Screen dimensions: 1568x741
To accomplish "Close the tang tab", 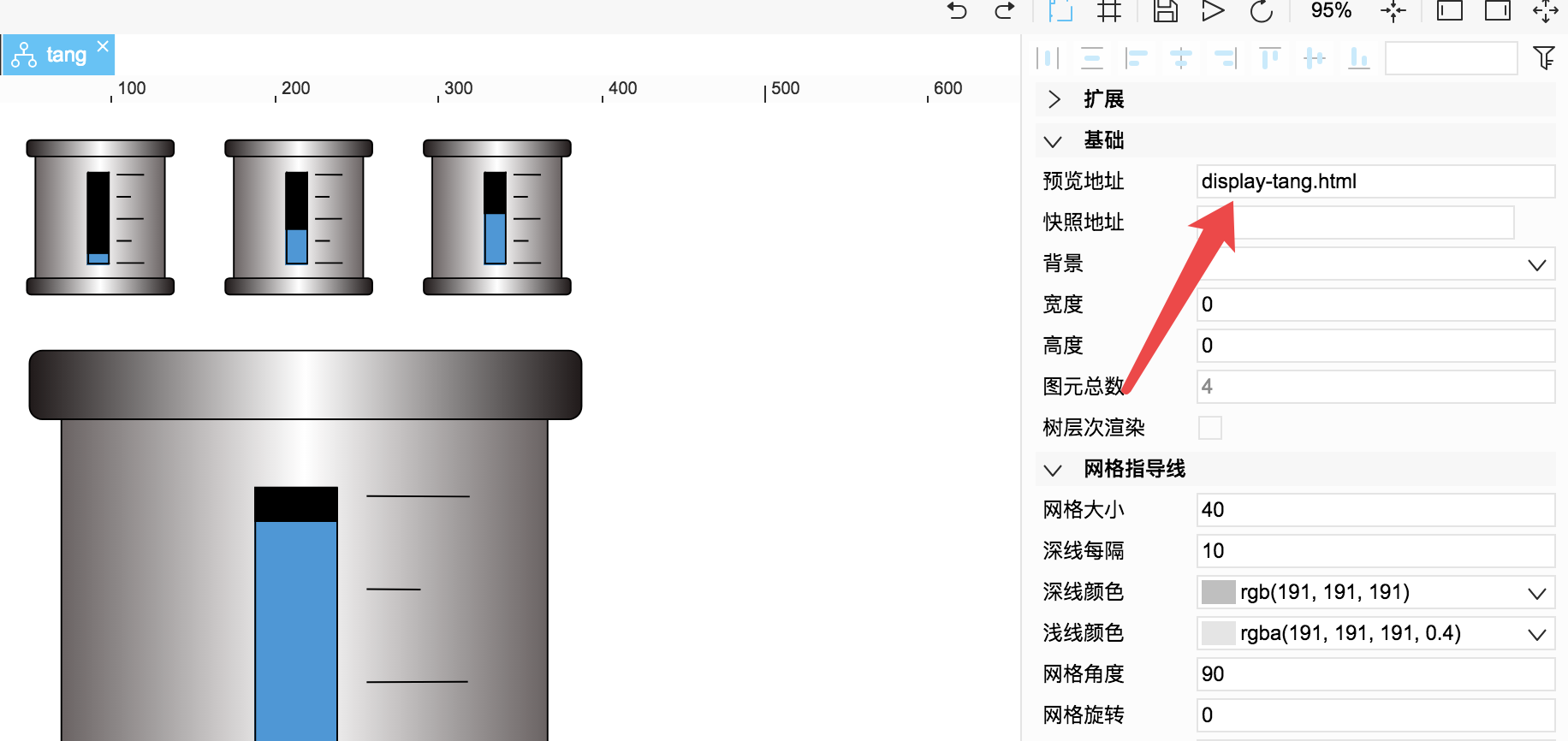I will [103, 45].
